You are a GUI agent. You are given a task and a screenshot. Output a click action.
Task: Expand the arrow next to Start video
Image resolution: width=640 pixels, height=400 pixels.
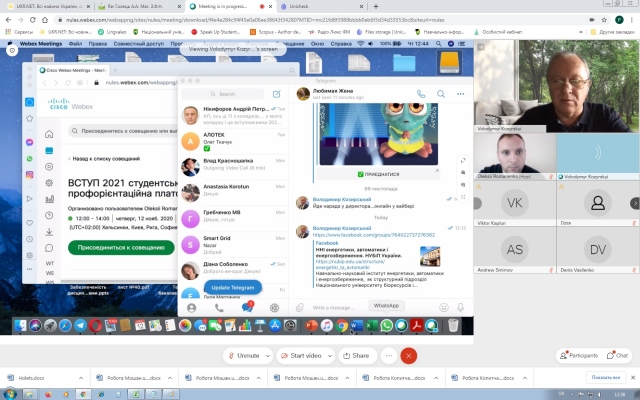coord(330,356)
